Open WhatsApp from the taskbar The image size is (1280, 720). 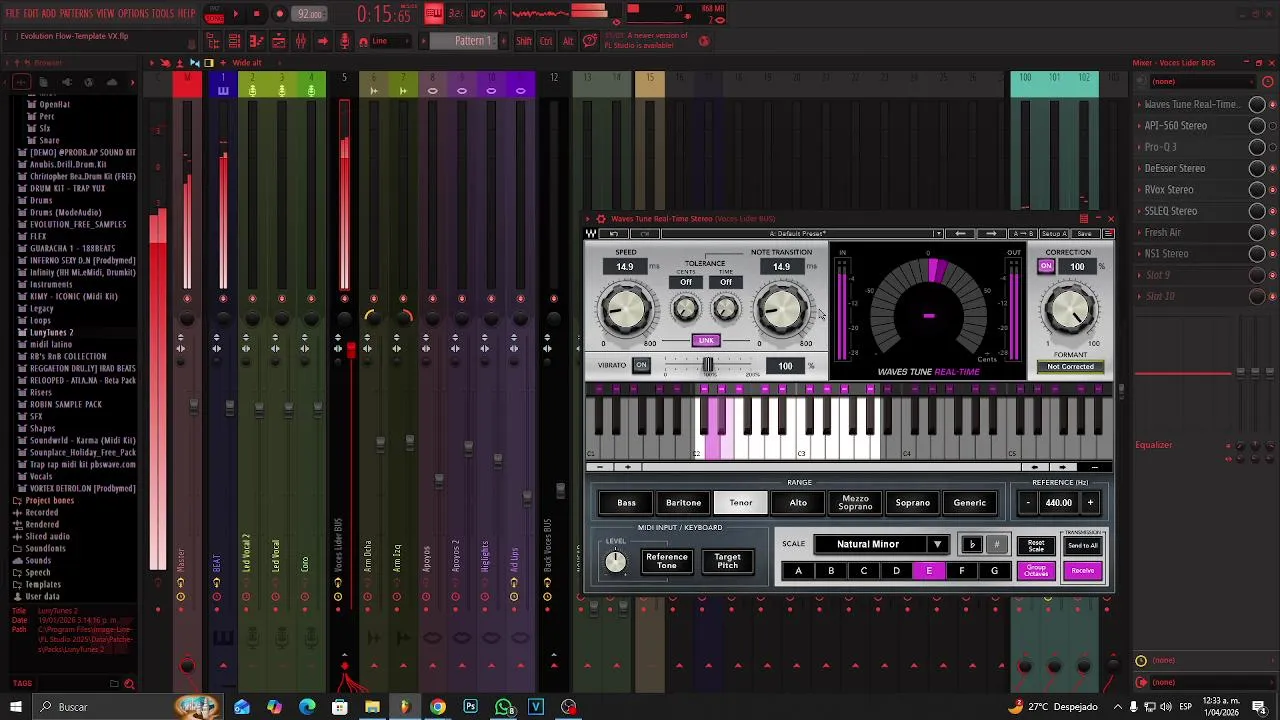point(503,707)
